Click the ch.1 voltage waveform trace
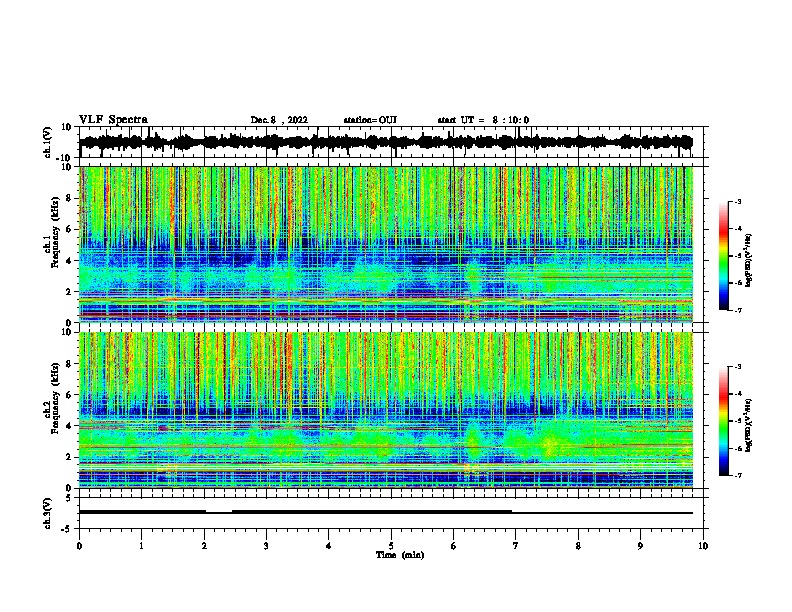The height and width of the screenshot is (612, 792). pos(386,142)
